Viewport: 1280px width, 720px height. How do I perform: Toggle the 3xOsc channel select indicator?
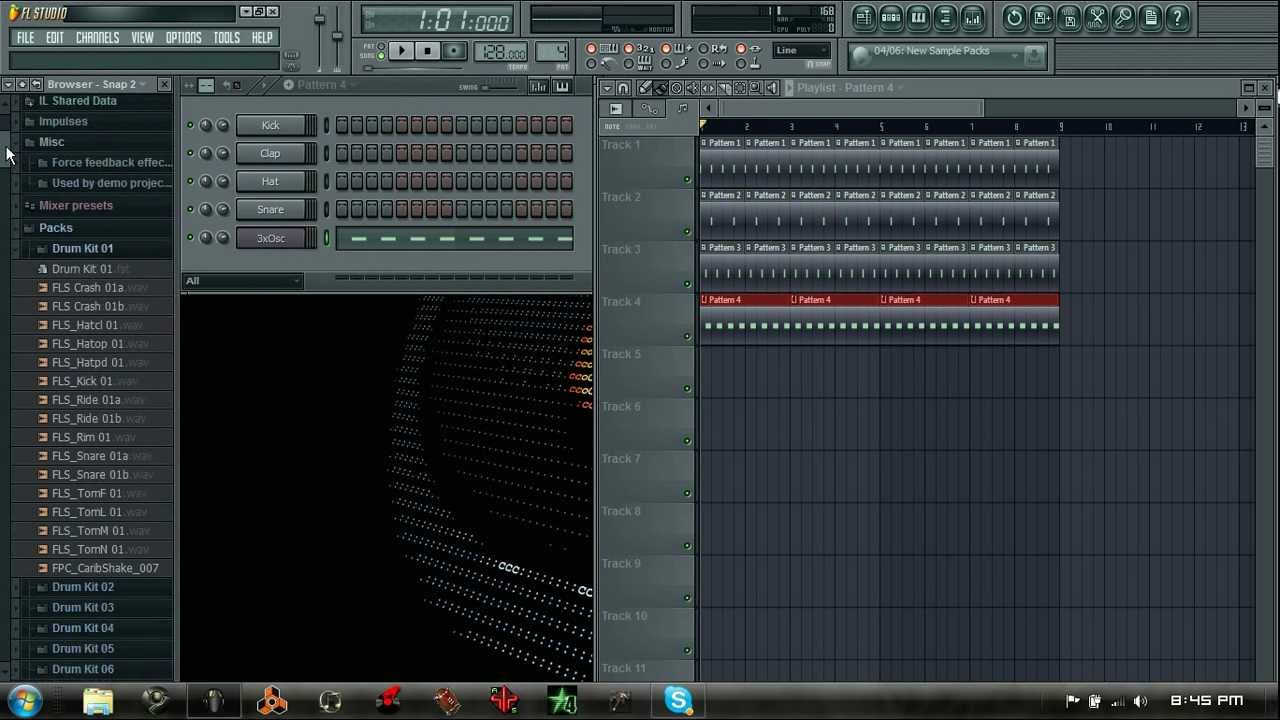click(x=326, y=238)
